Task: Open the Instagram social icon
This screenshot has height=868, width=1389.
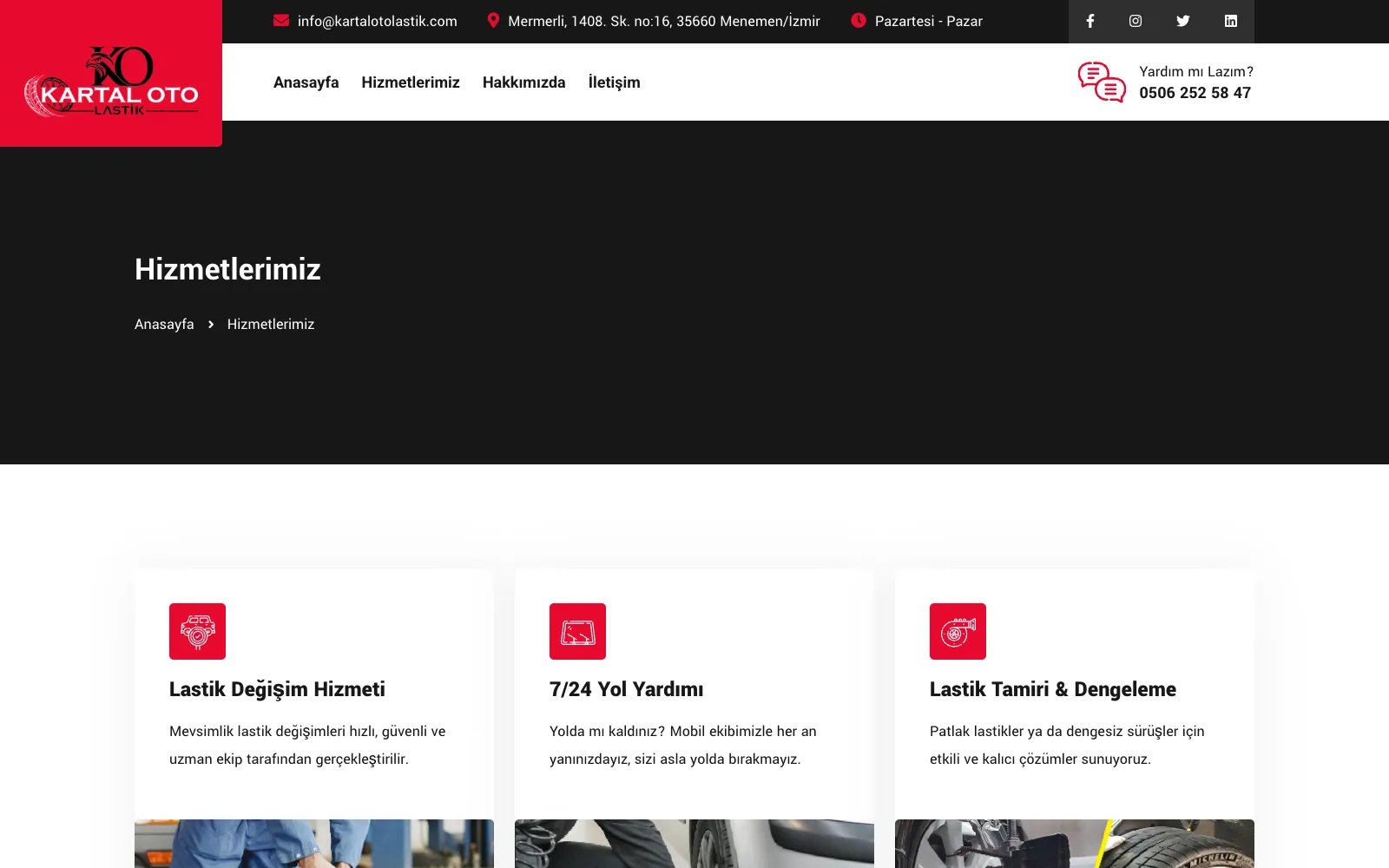Action: [1136, 21]
